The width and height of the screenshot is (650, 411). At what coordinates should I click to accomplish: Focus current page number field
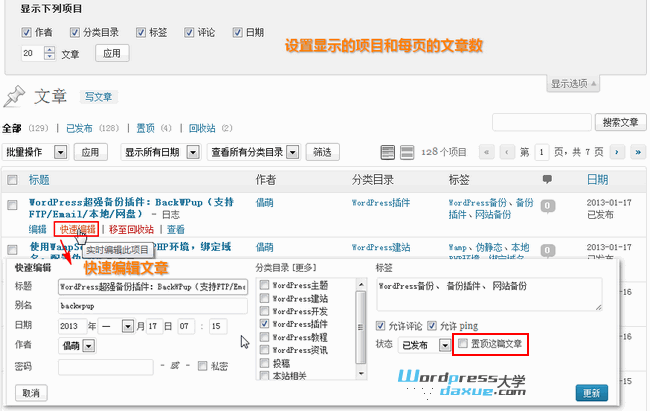(x=542, y=152)
